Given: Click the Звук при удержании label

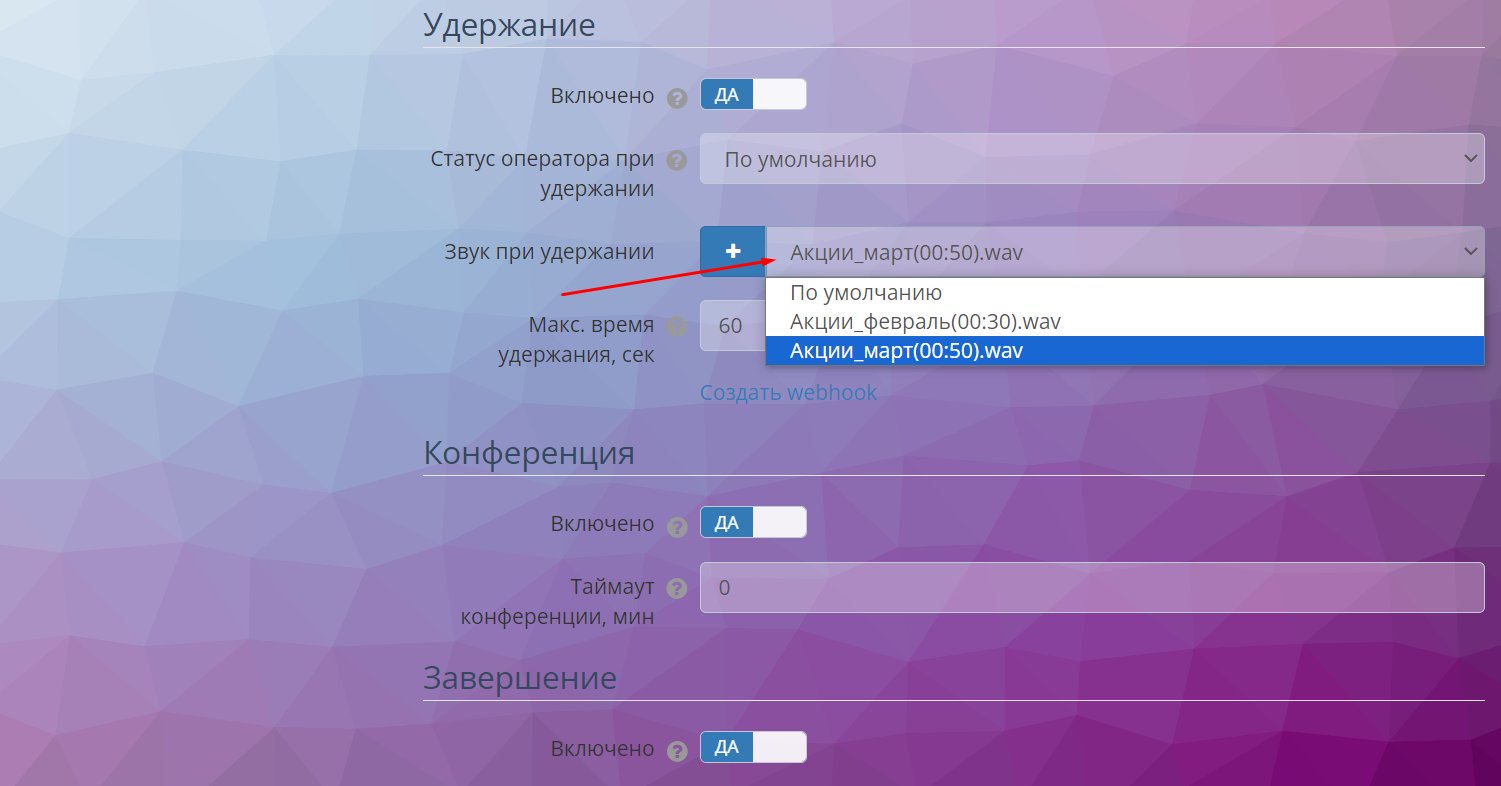Looking at the screenshot, I should (x=549, y=252).
